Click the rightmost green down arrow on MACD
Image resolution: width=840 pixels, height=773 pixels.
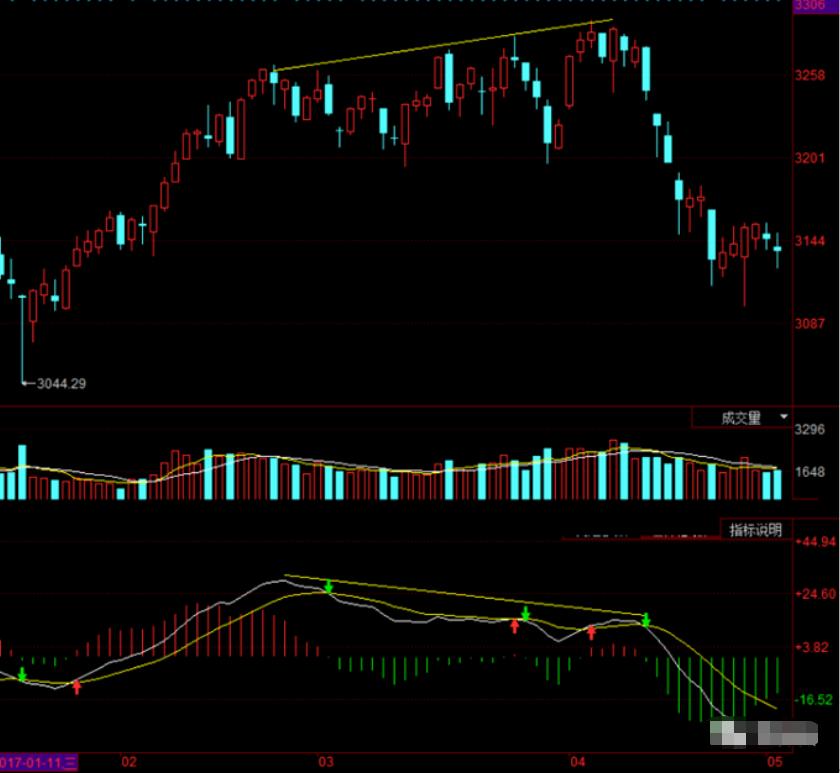(x=646, y=621)
